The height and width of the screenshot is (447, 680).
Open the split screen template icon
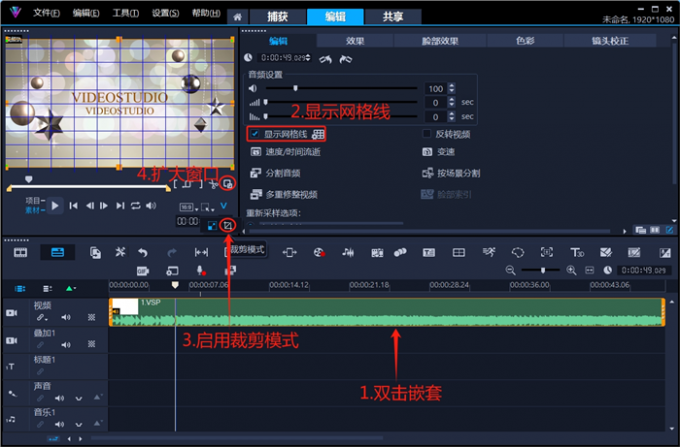pyautogui.click(x=458, y=252)
